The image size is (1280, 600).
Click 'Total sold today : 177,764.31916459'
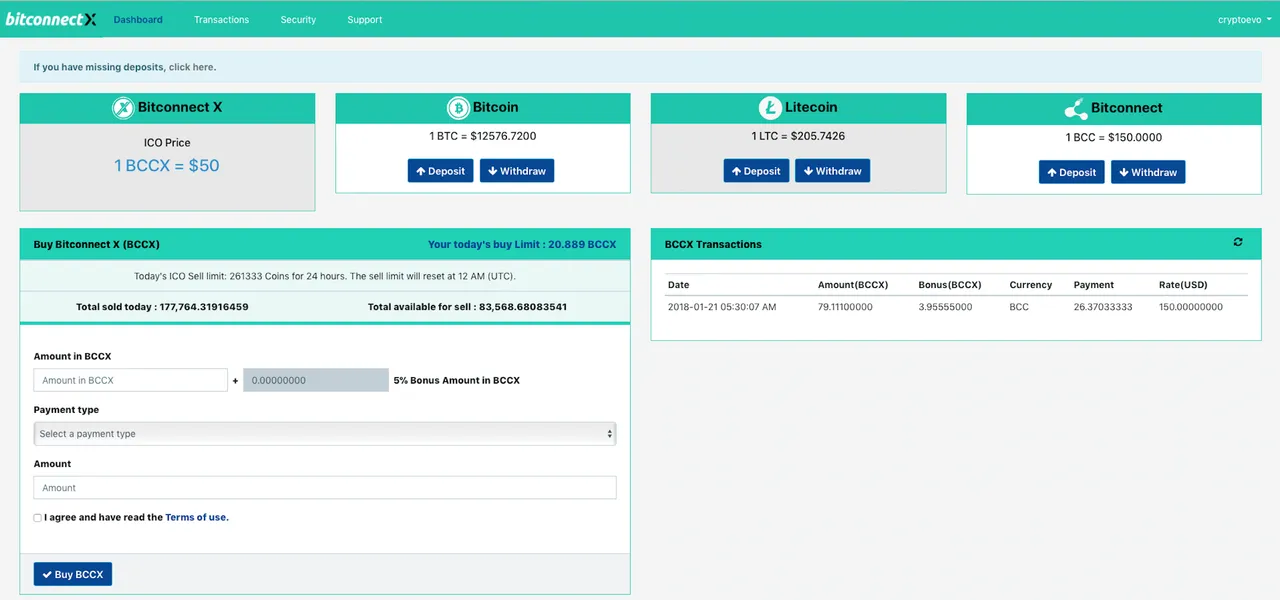(162, 307)
